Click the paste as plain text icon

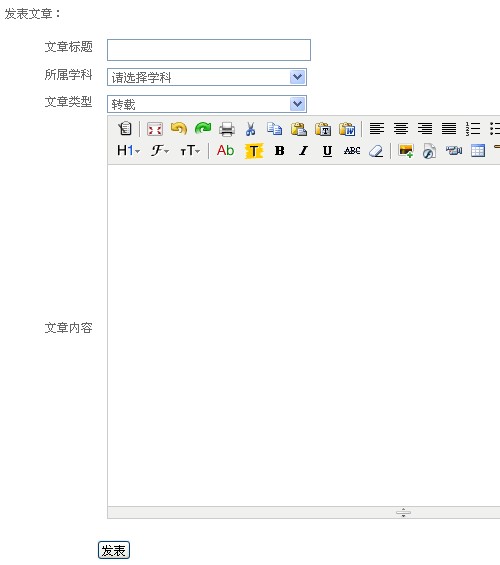(x=323, y=129)
